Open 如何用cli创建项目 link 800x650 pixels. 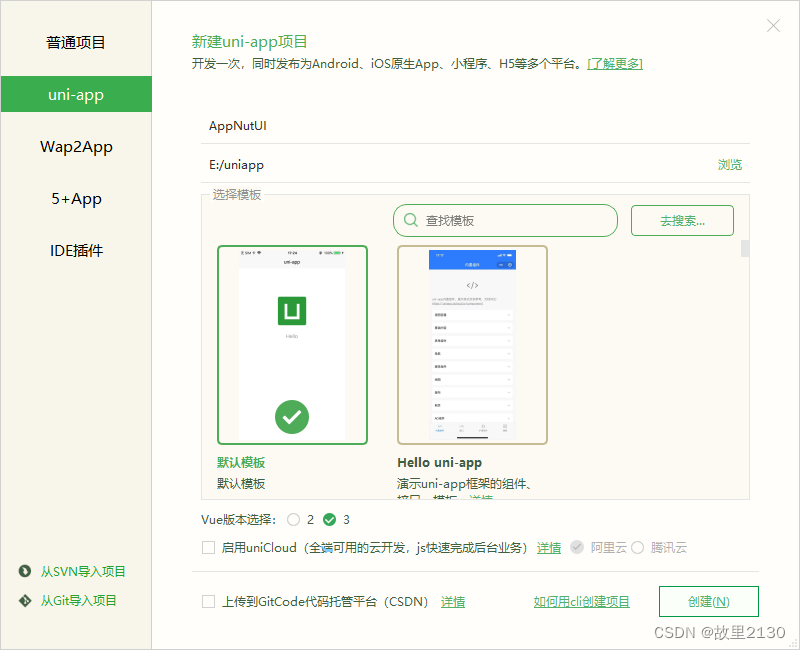pyautogui.click(x=582, y=602)
